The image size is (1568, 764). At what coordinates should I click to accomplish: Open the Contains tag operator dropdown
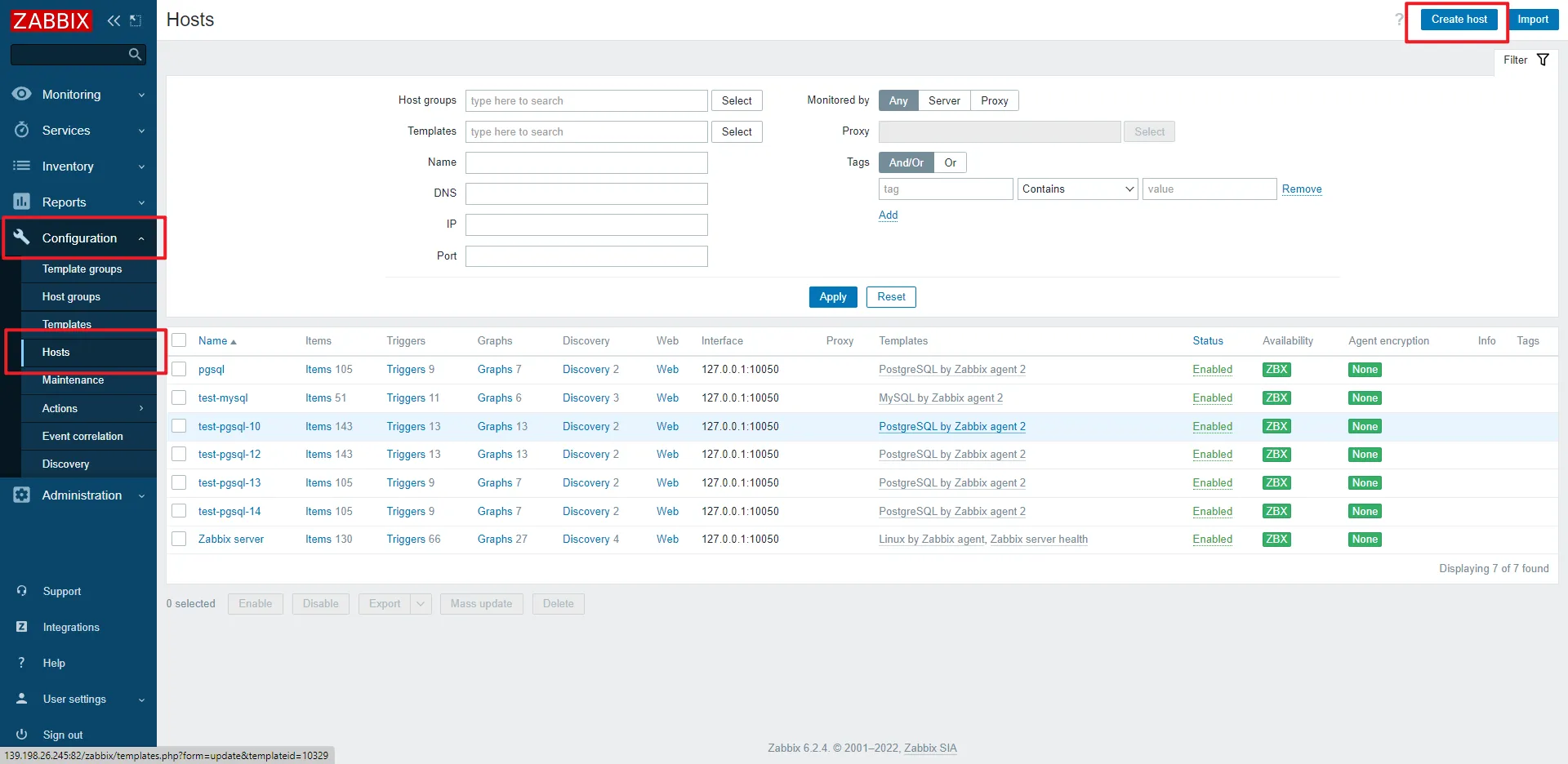1077,189
